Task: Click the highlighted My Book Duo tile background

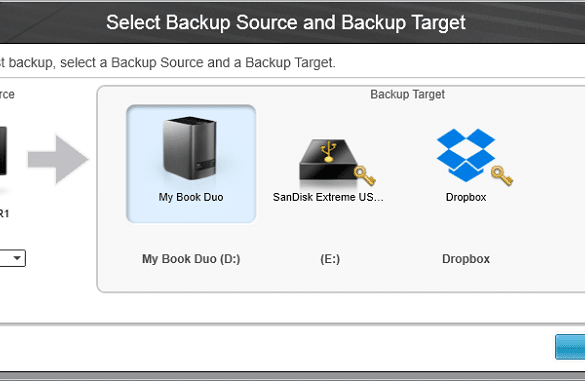Action: [191, 164]
